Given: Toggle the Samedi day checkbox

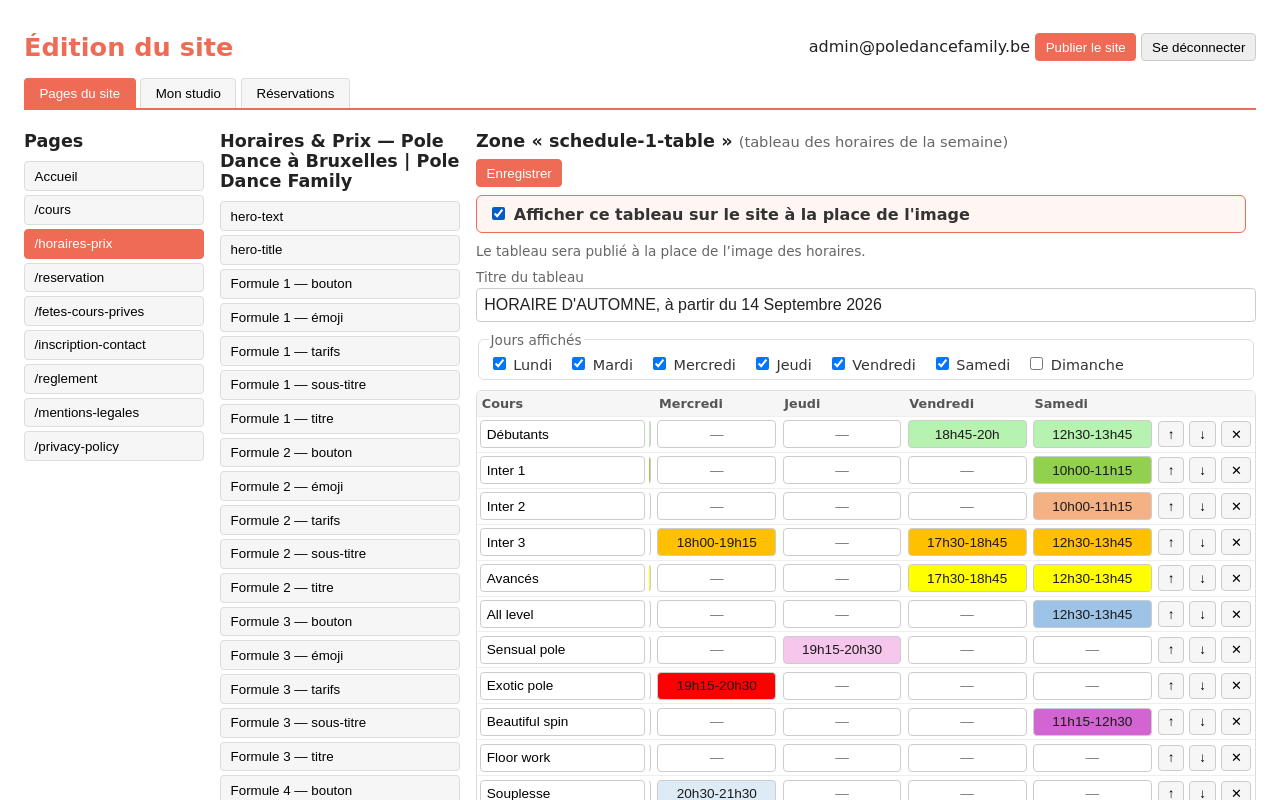Looking at the screenshot, I should [942, 364].
